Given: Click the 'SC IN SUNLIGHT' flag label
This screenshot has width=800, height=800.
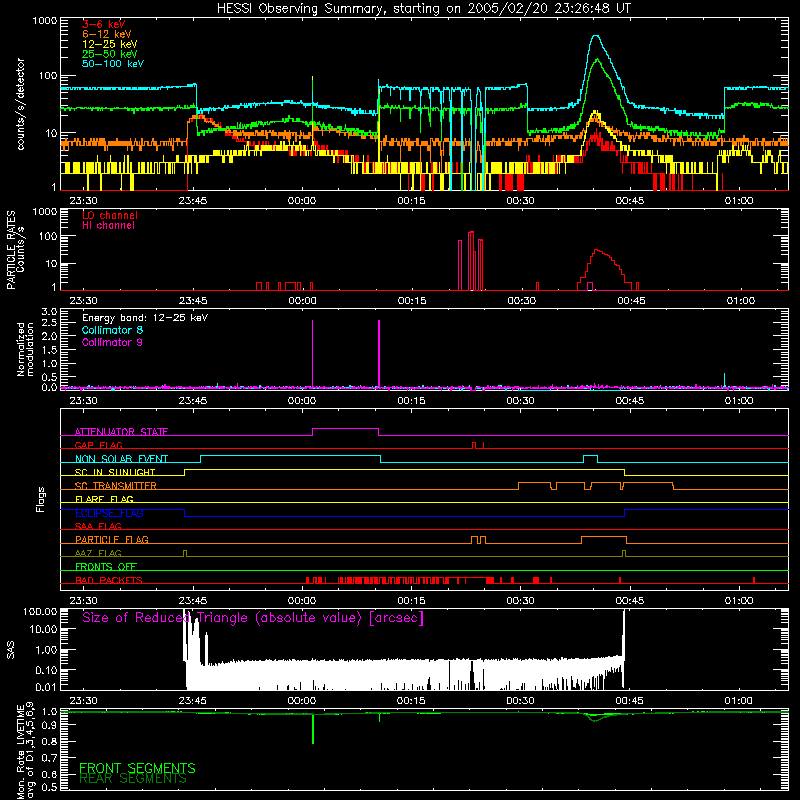Looking at the screenshot, I should coord(115,472).
